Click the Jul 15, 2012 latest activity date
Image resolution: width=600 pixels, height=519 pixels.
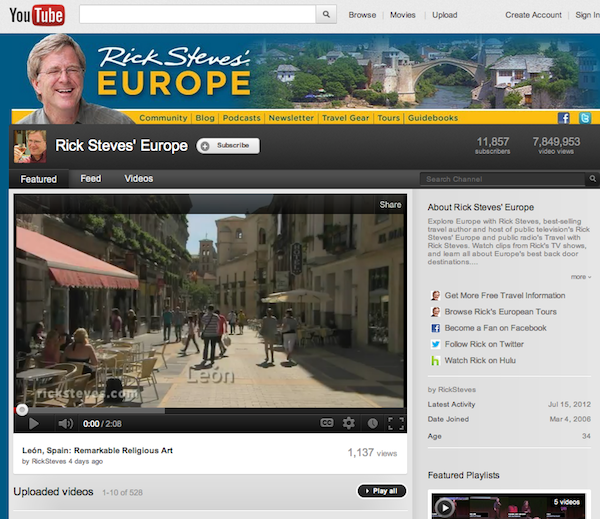[x=569, y=405]
